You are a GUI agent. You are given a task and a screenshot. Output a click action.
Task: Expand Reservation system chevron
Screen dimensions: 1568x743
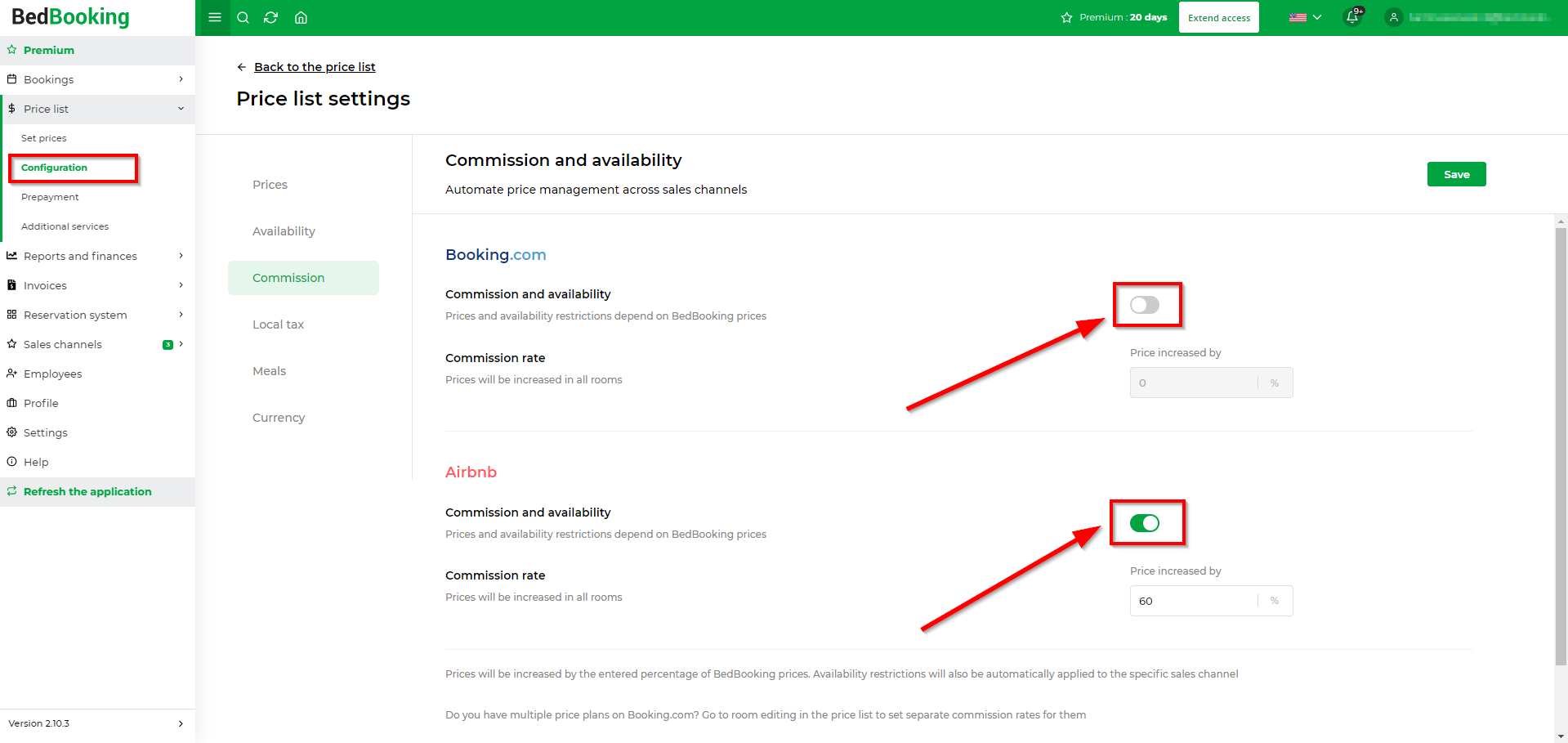181,315
